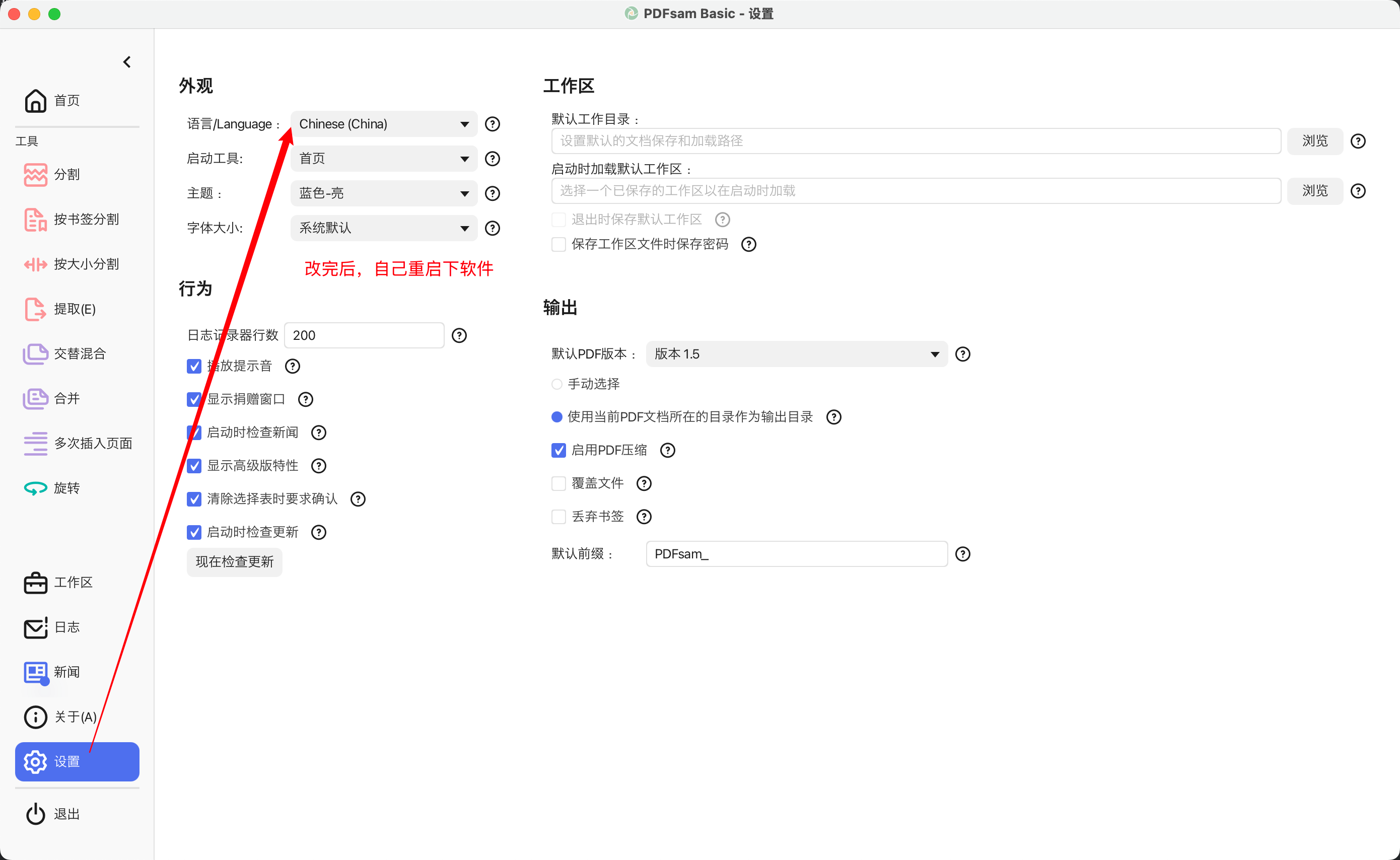Select the Extract (提取) tool icon
This screenshot has width=1400, height=860.
[x=35, y=309]
